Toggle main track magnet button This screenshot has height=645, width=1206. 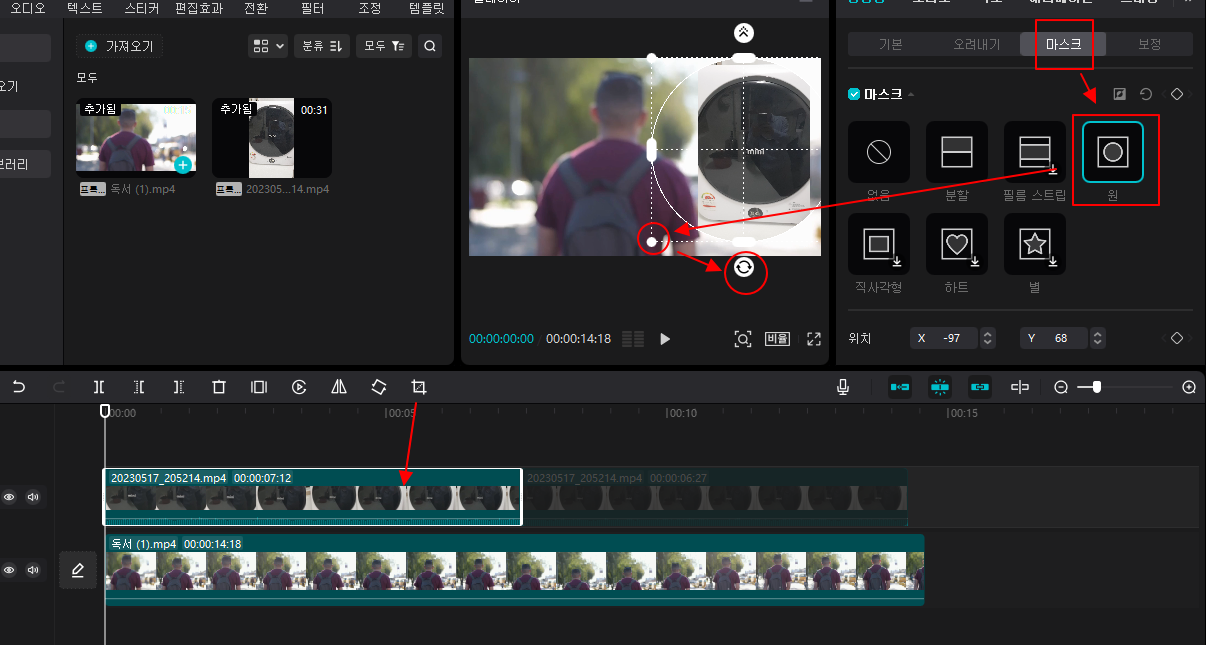pyautogui.click(x=900, y=387)
